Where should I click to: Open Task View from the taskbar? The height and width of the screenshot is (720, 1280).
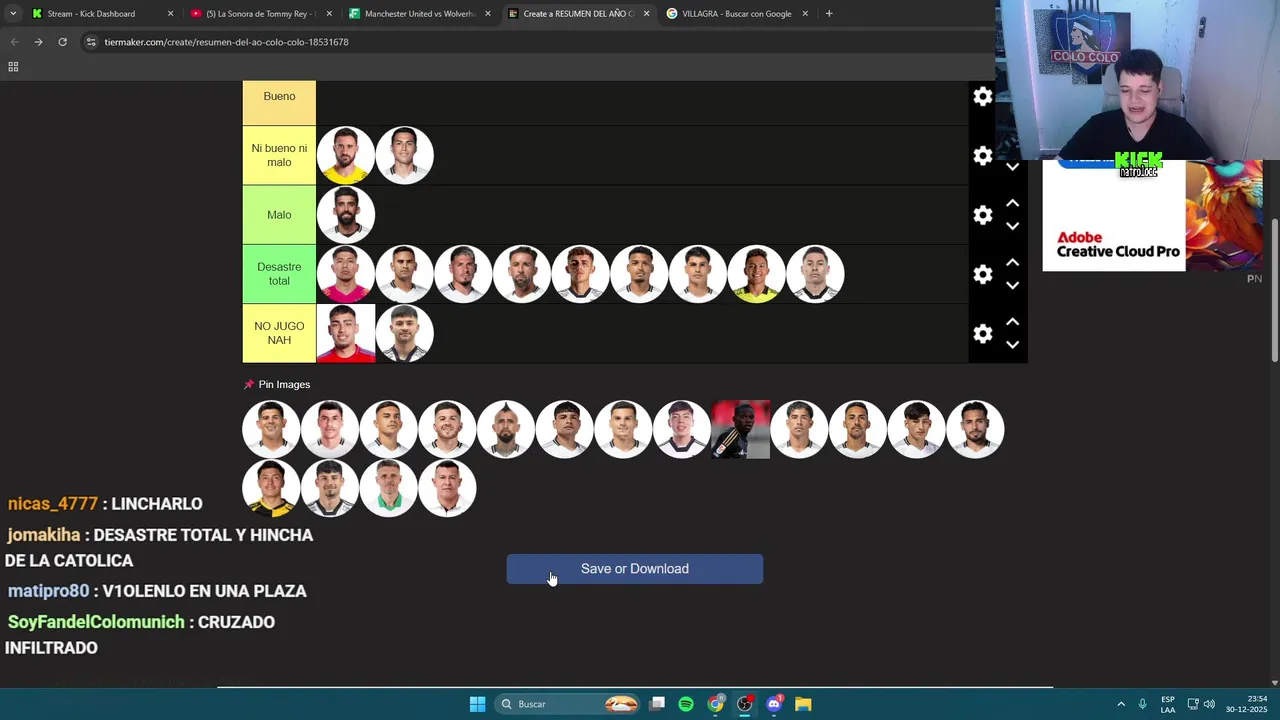click(657, 704)
